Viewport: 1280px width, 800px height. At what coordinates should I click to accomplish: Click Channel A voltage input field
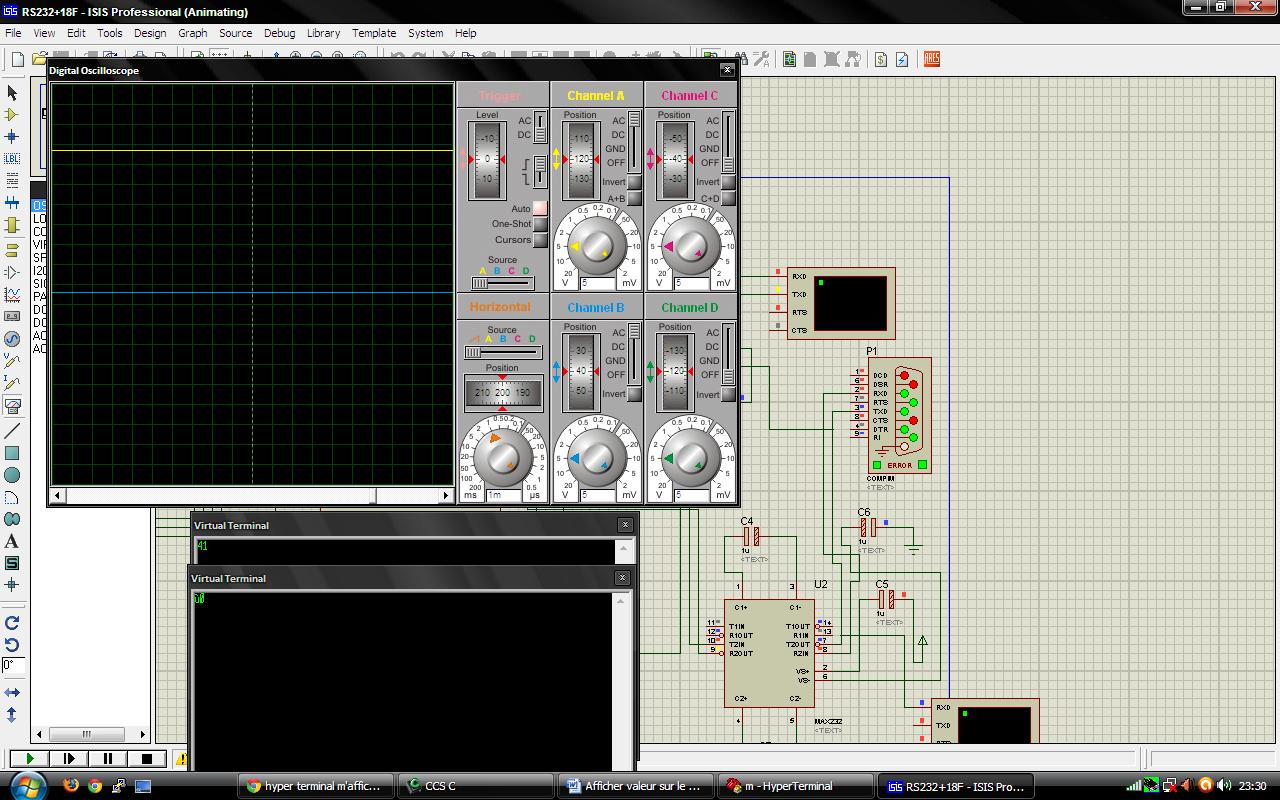point(596,284)
